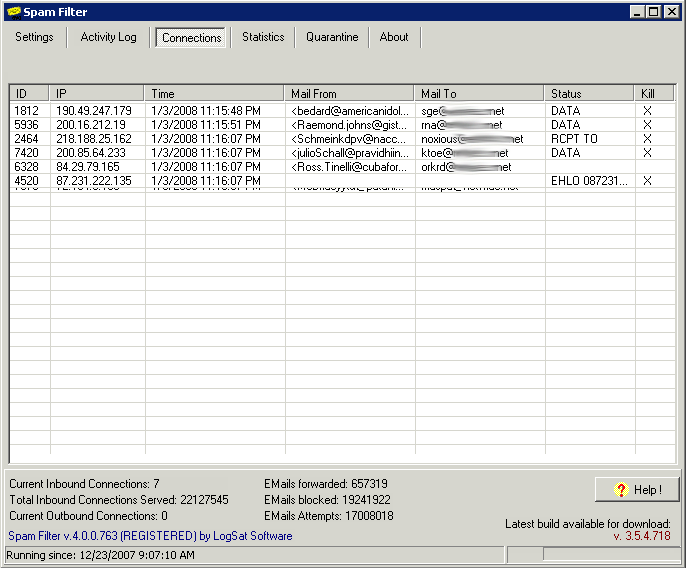Kill connection ID 1812

647,111
